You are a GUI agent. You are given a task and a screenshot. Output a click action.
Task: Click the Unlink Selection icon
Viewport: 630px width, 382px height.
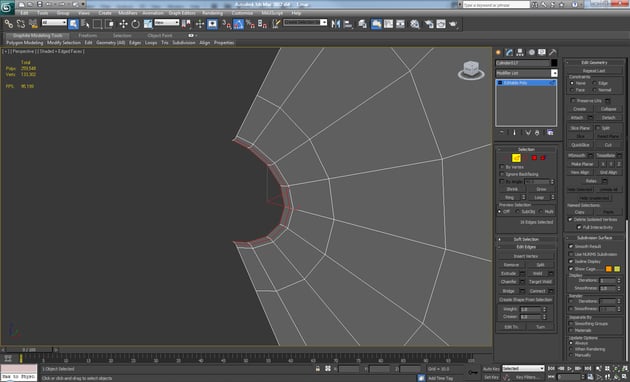tap(21, 24)
